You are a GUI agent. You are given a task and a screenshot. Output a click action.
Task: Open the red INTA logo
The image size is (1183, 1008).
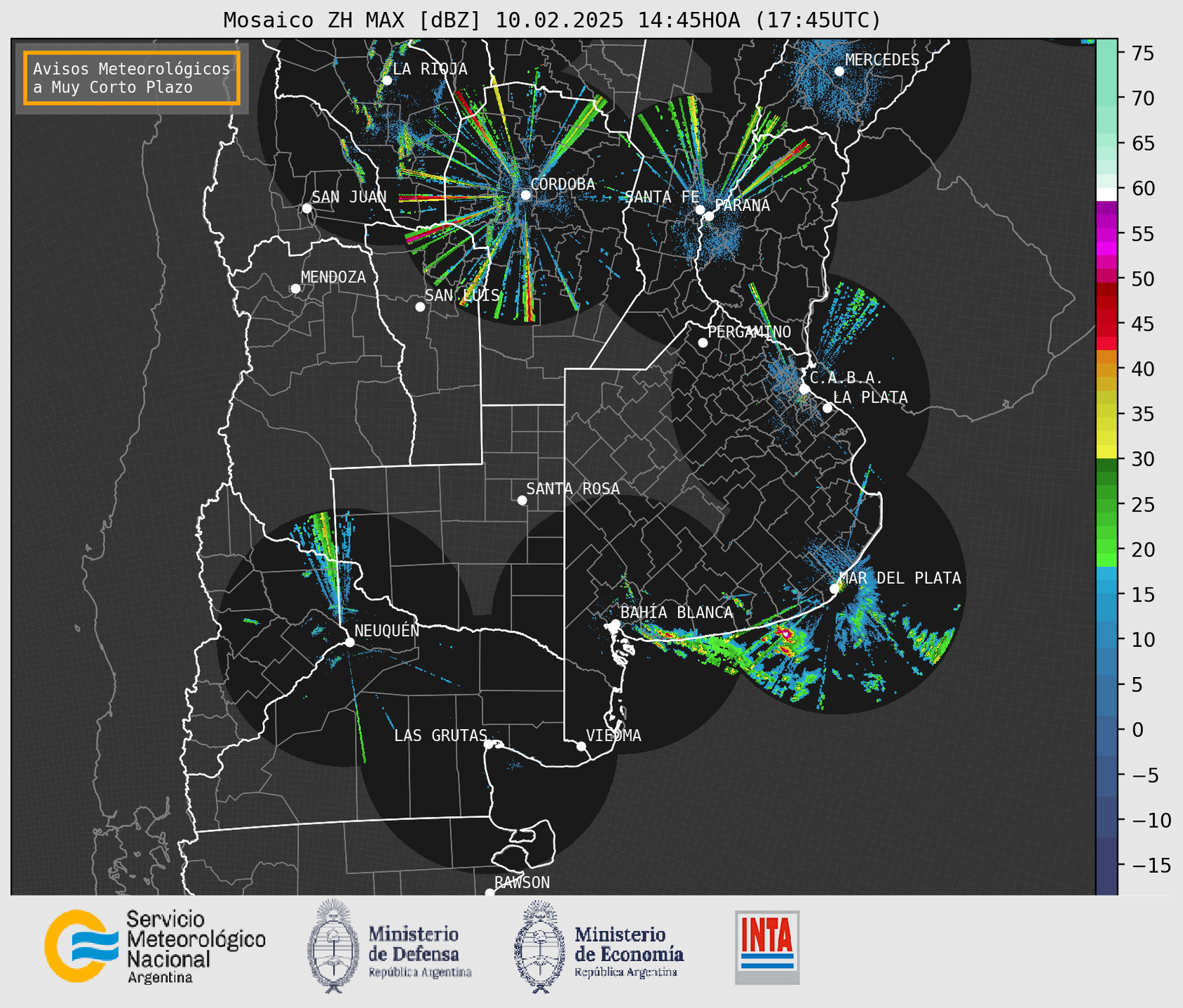pos(767,947)
